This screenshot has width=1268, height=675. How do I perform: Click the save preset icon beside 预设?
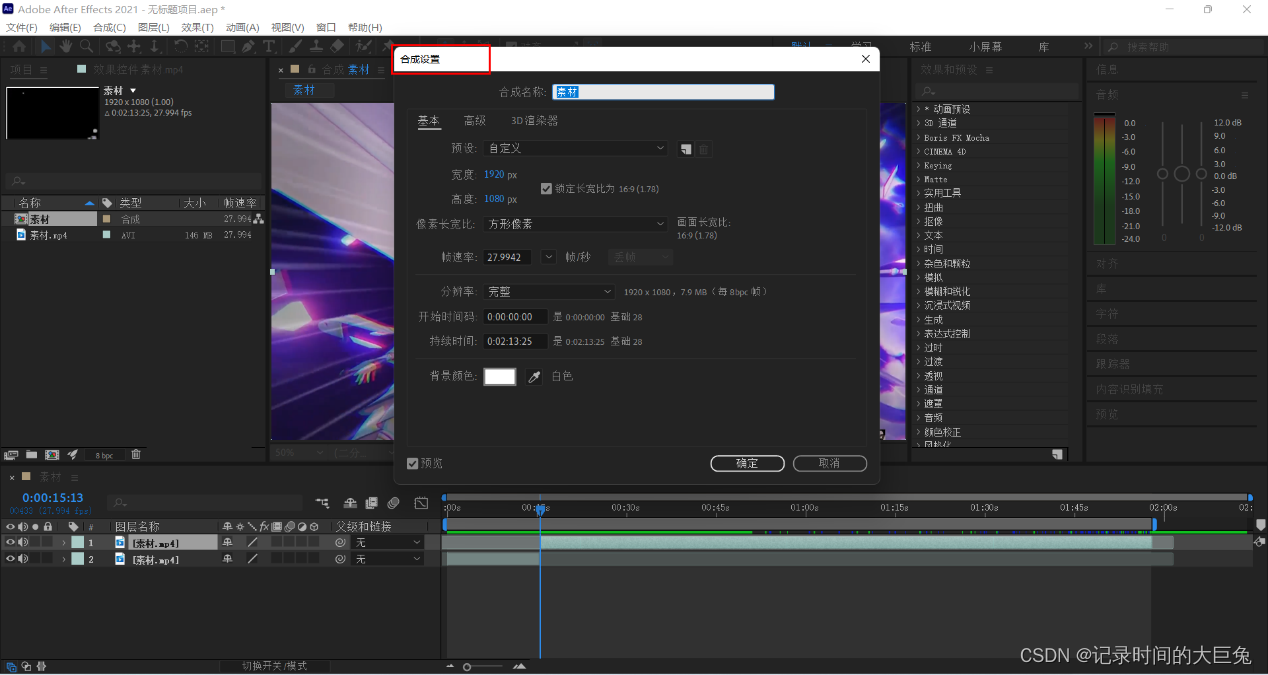pos(685,149)
